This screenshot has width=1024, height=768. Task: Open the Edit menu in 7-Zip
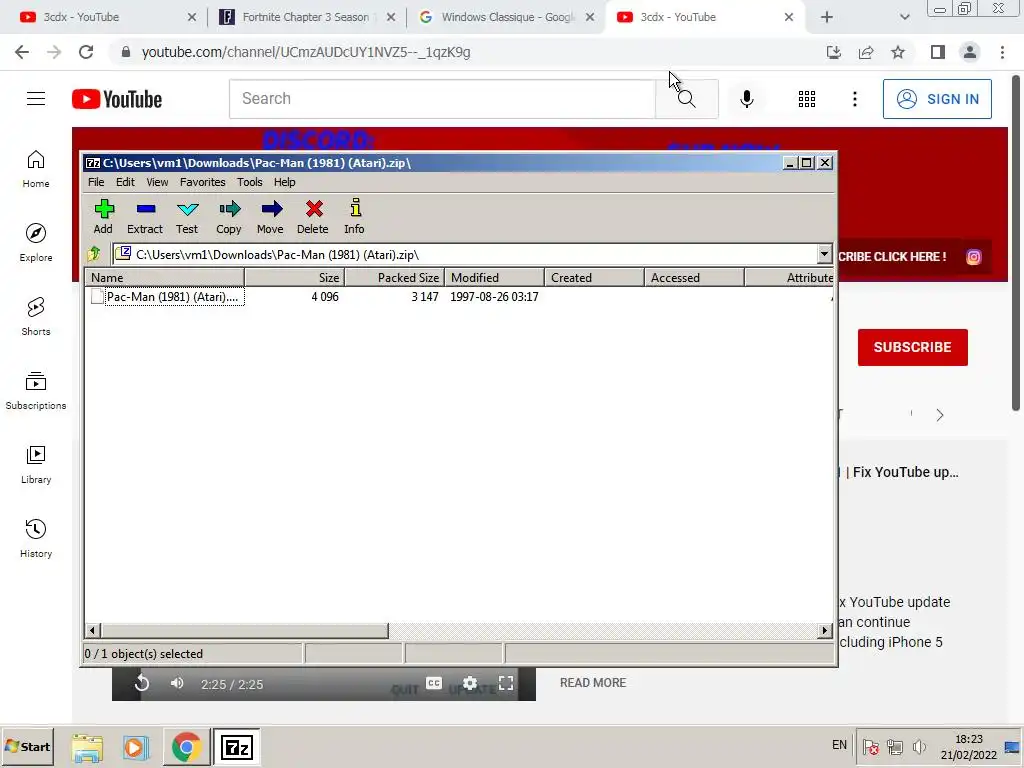coord(125,182)
